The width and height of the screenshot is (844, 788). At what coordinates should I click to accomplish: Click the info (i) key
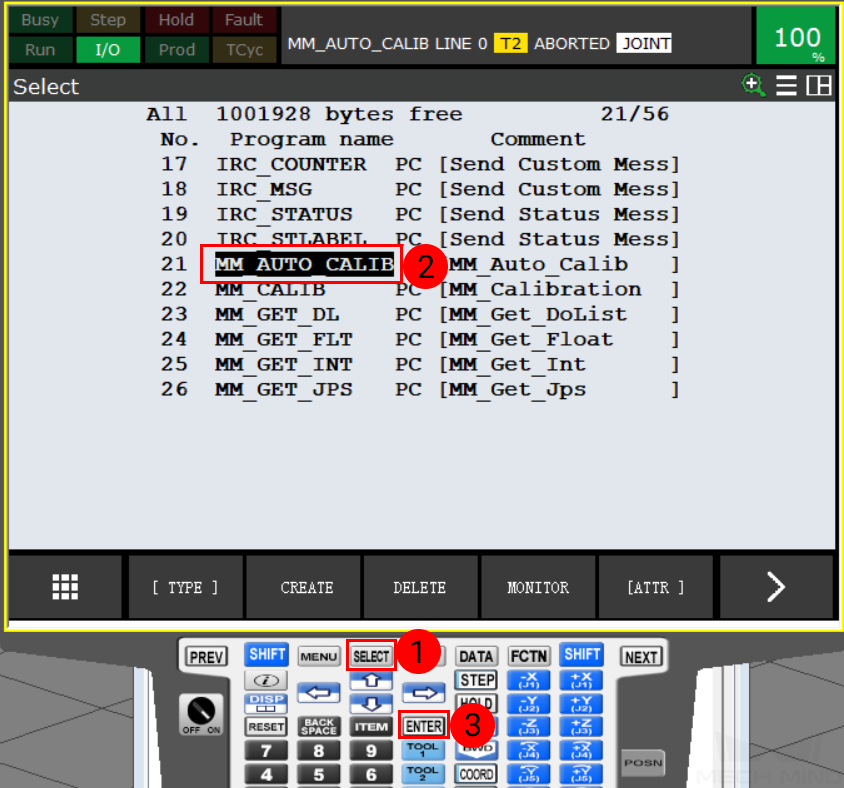(266, 680)
